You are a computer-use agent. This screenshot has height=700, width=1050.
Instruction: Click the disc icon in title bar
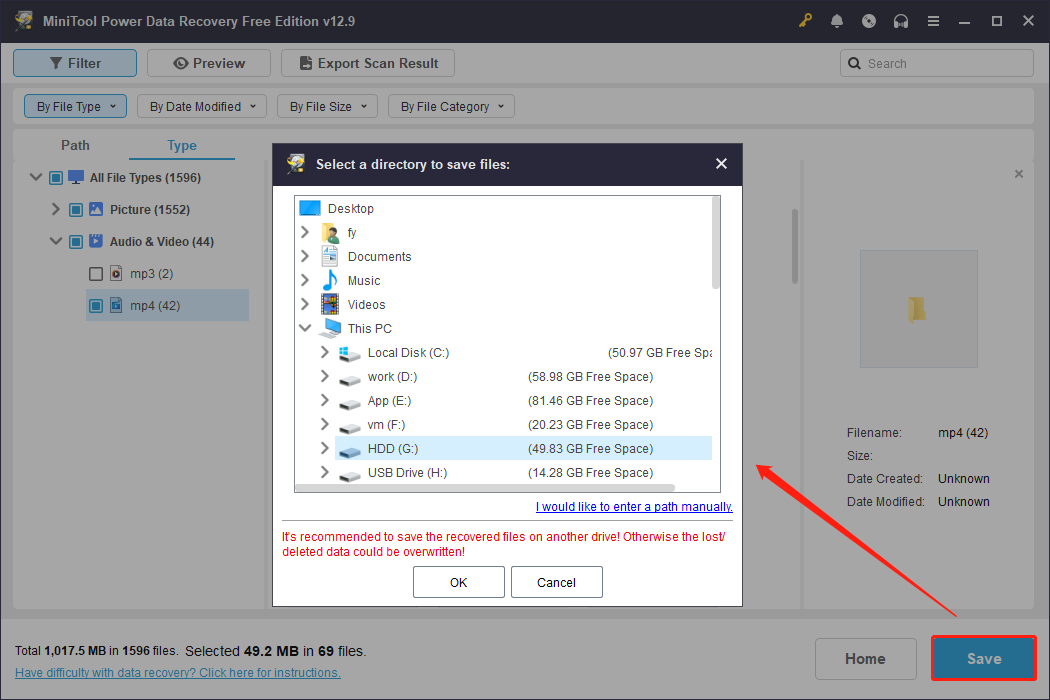(x=869, y=21)
